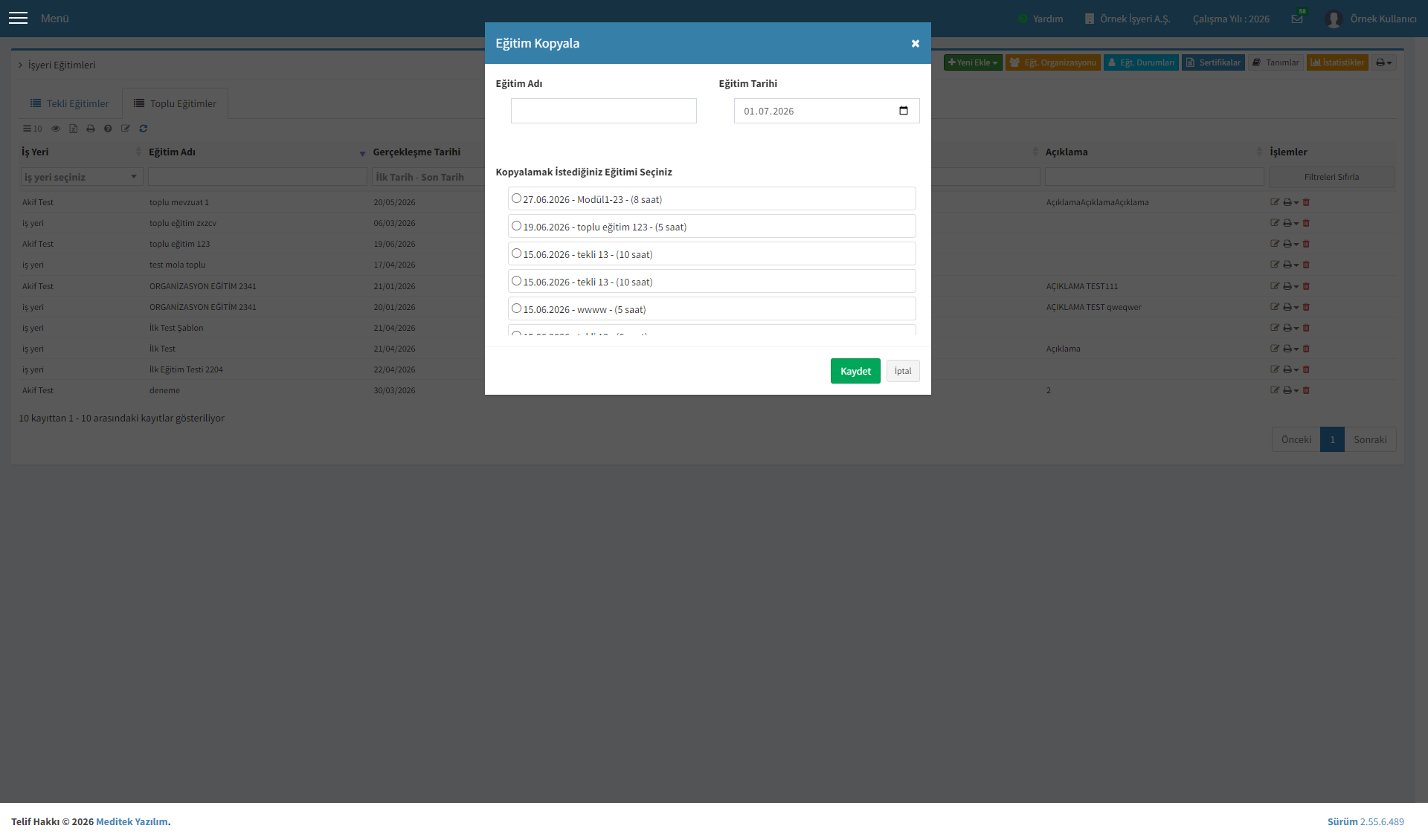Expand the iş yeri seçiniz dropdown

coord(82,177)
